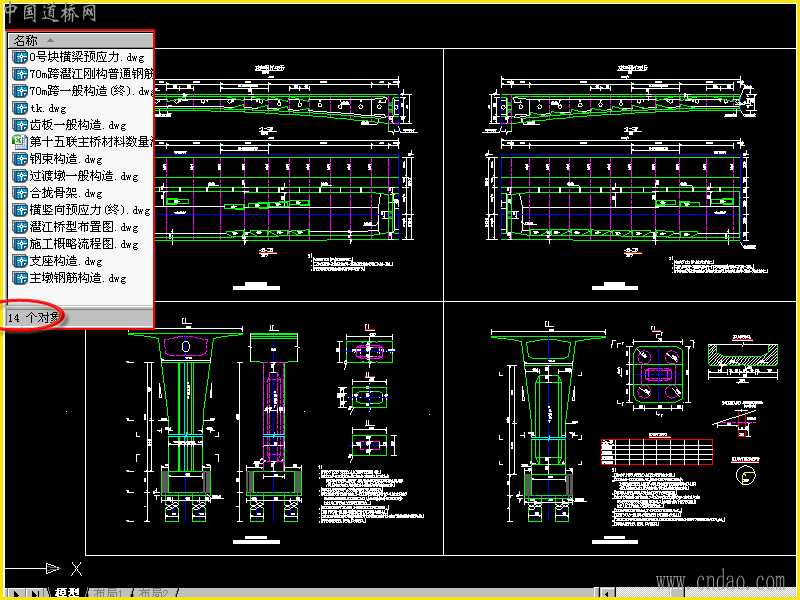The image size is (800, 600).
Task: Select the tk.dwg file icon
Action: [20, 108]
